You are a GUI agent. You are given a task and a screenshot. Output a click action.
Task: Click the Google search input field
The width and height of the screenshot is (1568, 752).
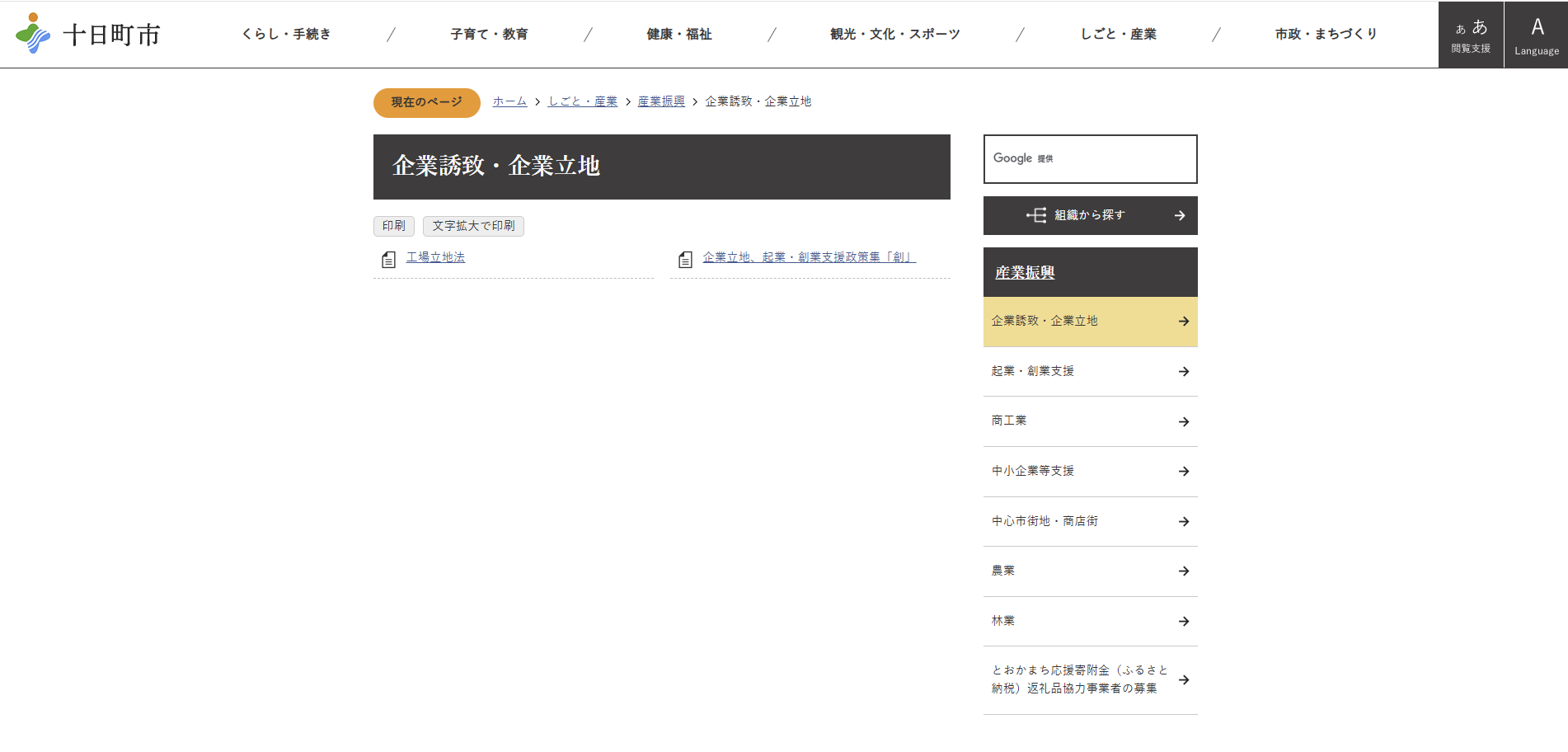[1091, 159]
